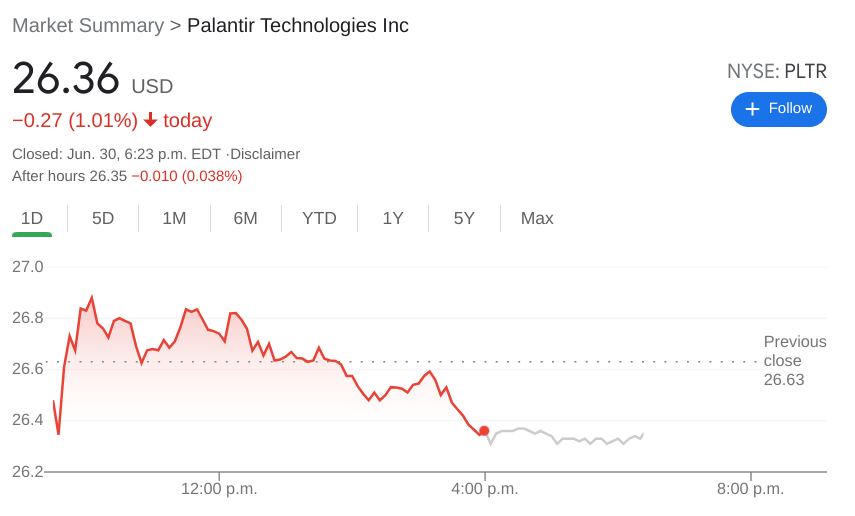This screenshot has height=516, width=855.
Task: Switch to the 5D time range tab
Action: point(103,218)
